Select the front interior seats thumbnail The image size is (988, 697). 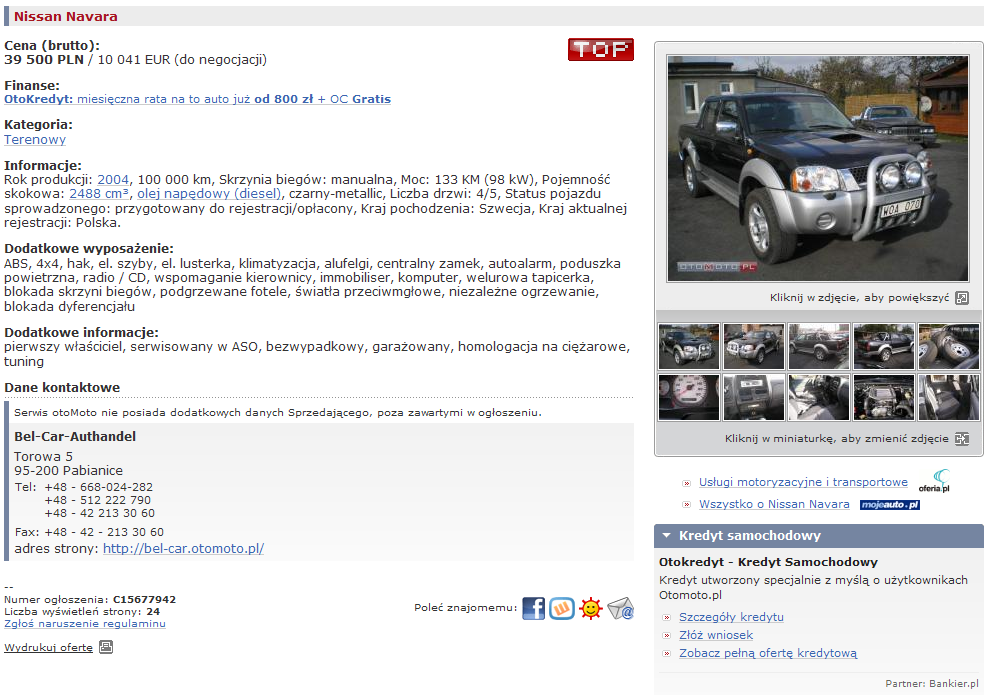819,397
